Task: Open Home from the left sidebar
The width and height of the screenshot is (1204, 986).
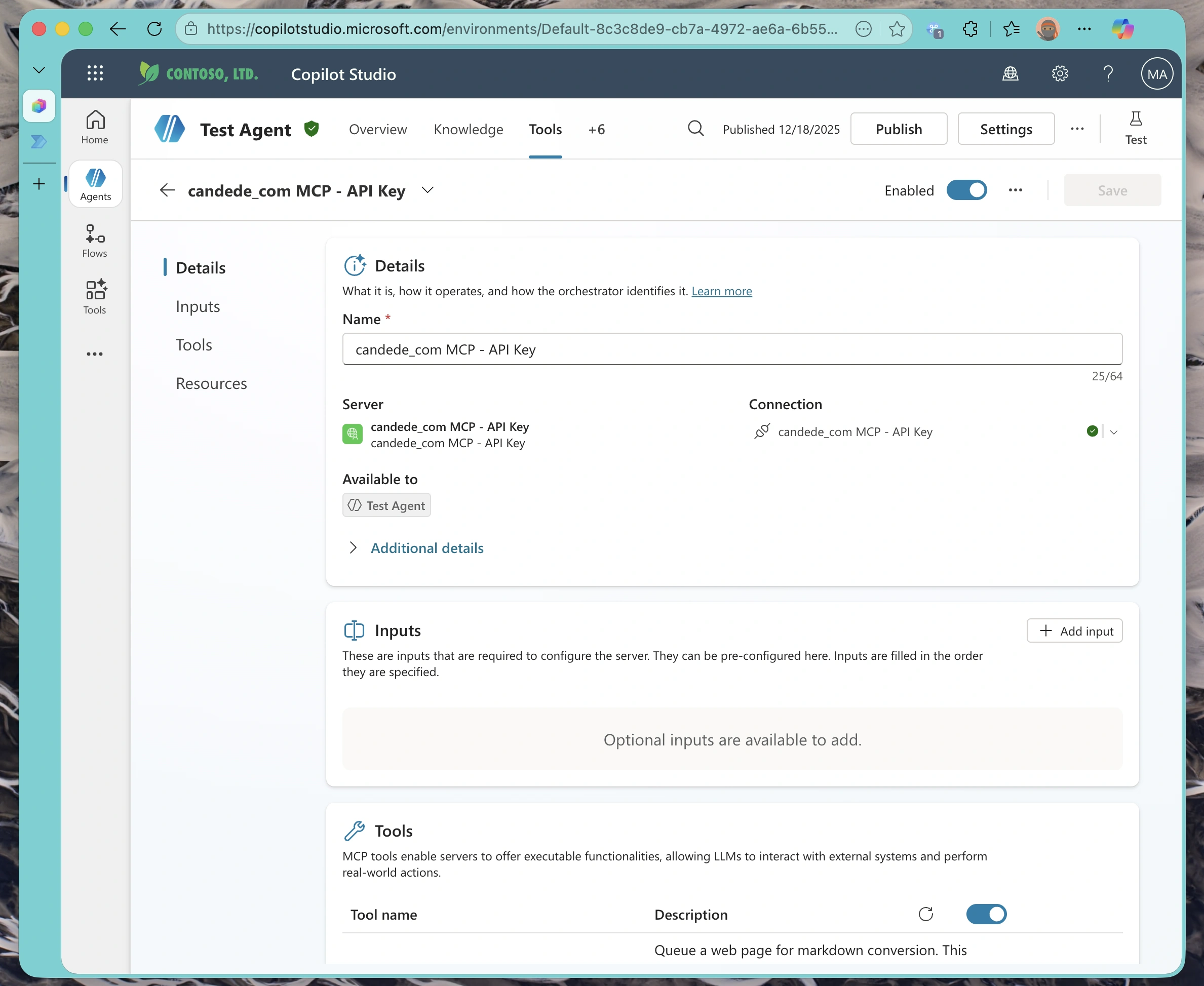Action: [94, 126]
